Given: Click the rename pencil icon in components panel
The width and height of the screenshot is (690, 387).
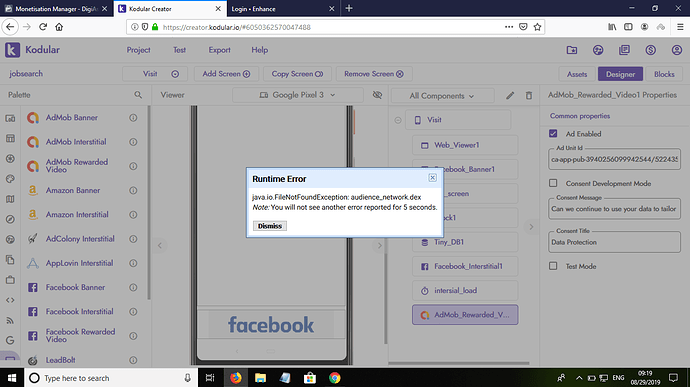Looking at the screenshot, I should [510, 96].
